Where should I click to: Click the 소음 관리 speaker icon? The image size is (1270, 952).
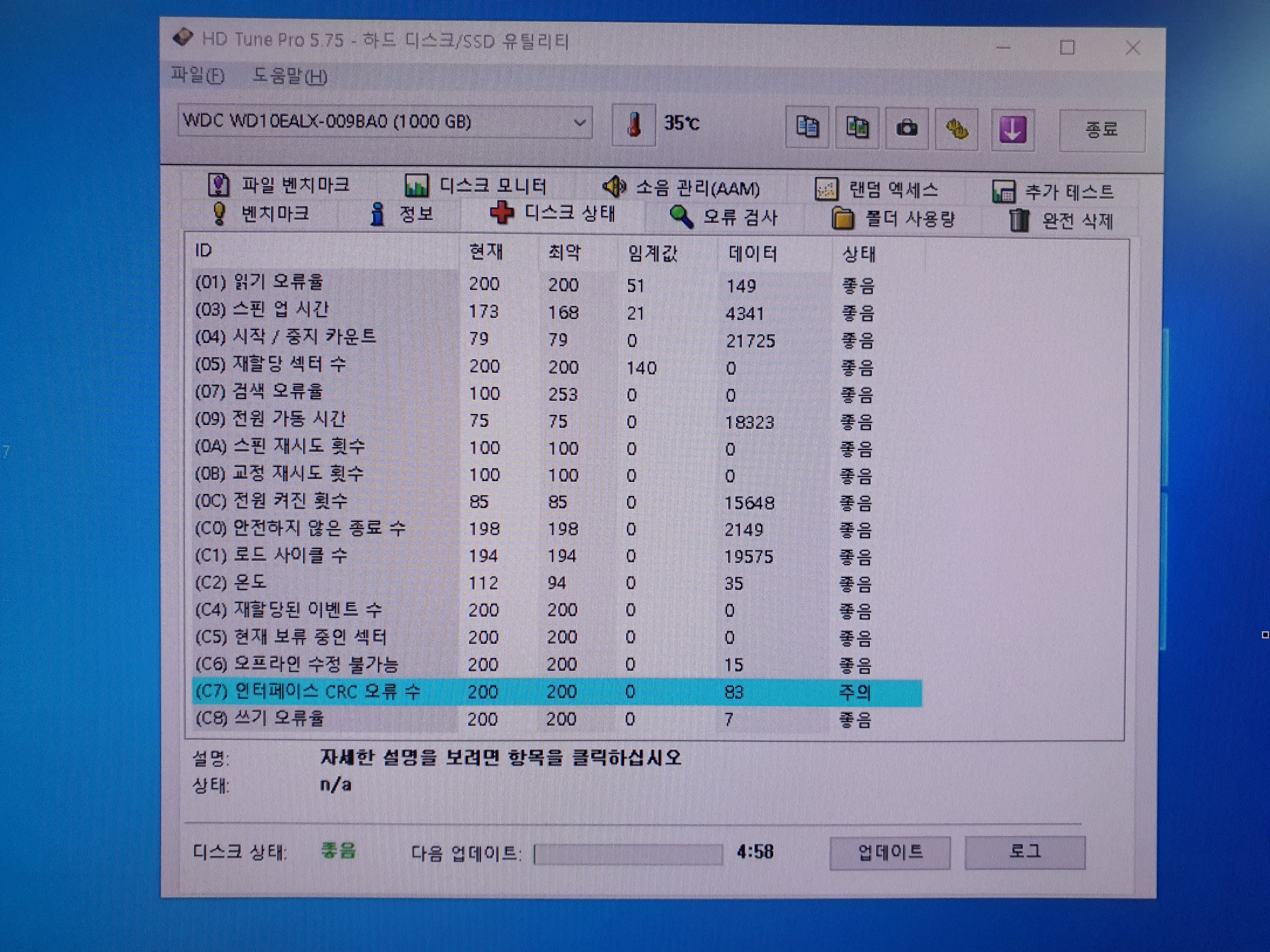(x=614, y=186)
